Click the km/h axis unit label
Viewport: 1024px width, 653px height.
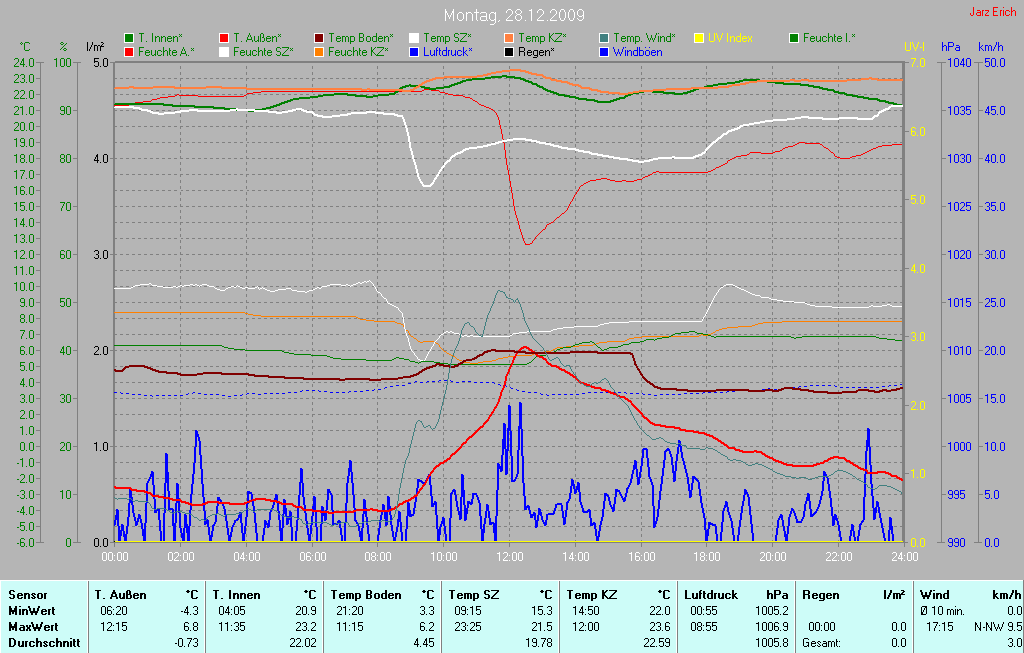[x=991, y=47]
